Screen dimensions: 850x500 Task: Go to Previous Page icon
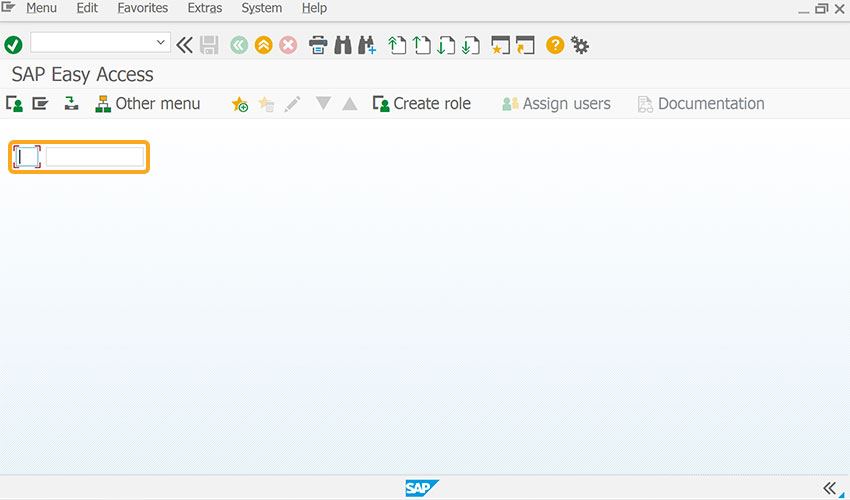[422, 45]
